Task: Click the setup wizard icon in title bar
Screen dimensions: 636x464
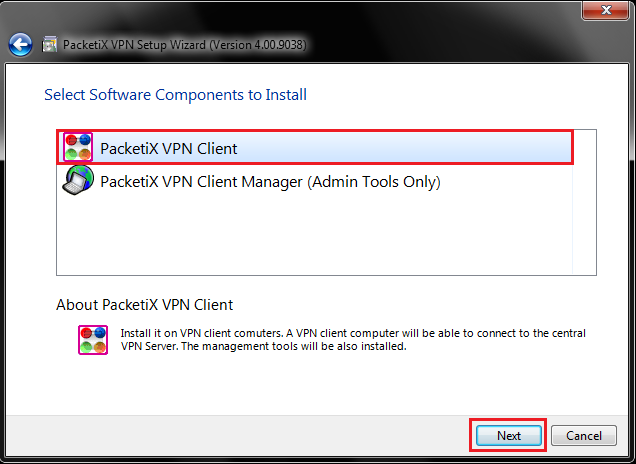Action: (x=50, y=44)
